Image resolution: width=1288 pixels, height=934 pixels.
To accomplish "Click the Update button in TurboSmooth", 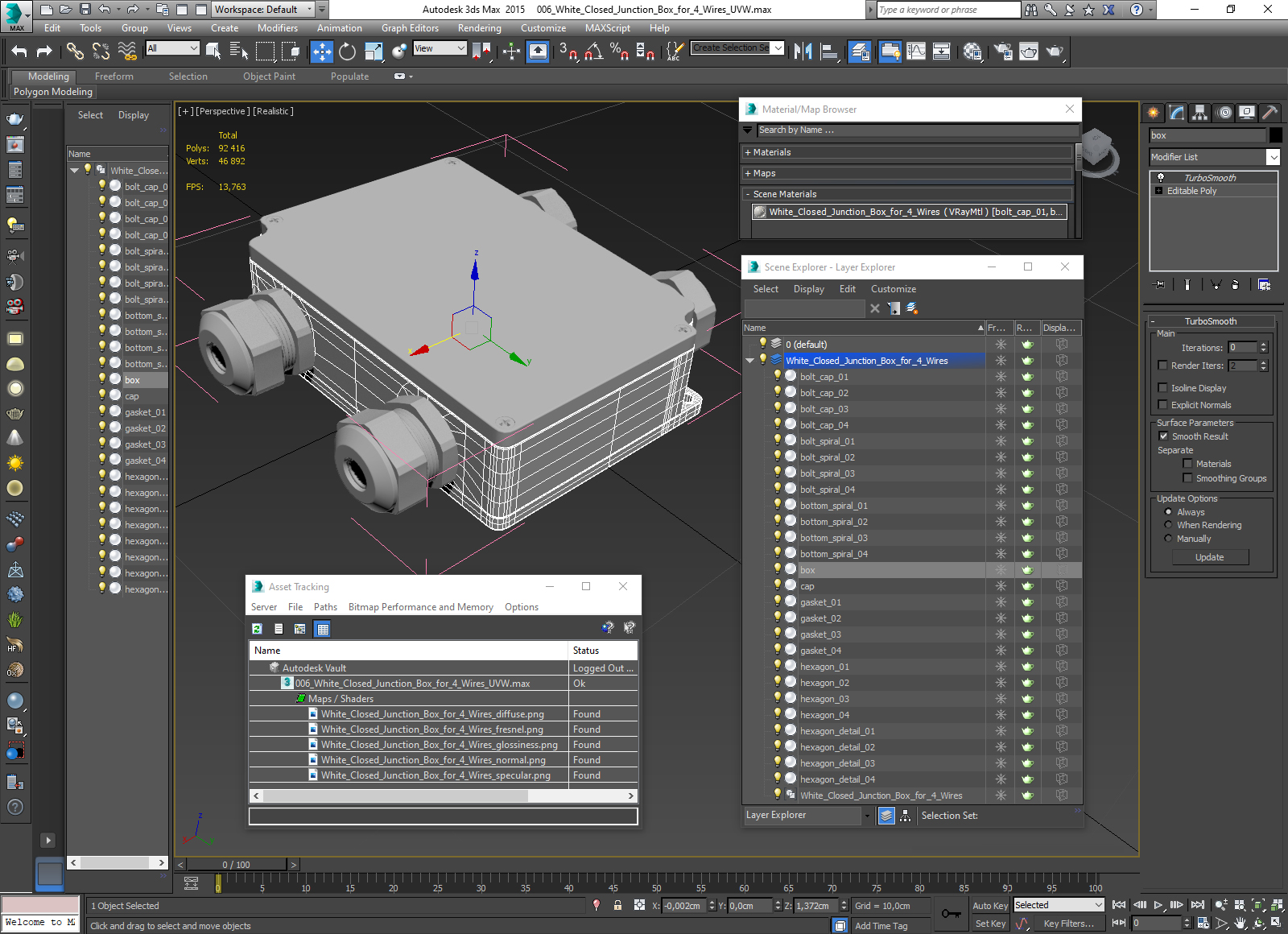I will coord(1209,557).
